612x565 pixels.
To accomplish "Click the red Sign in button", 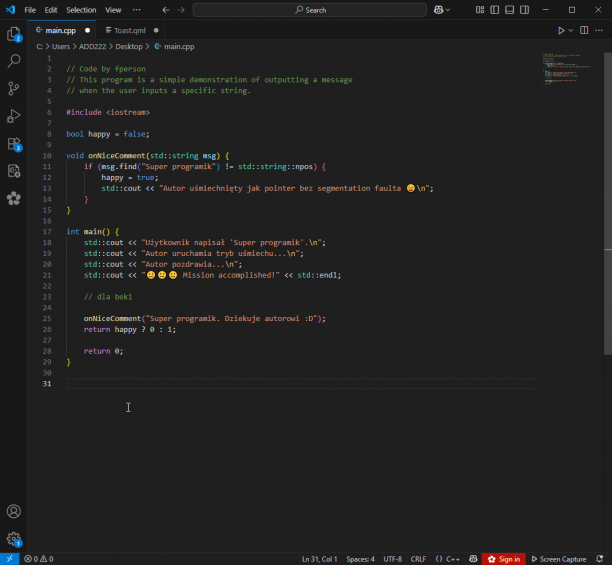I will (503, 559).
